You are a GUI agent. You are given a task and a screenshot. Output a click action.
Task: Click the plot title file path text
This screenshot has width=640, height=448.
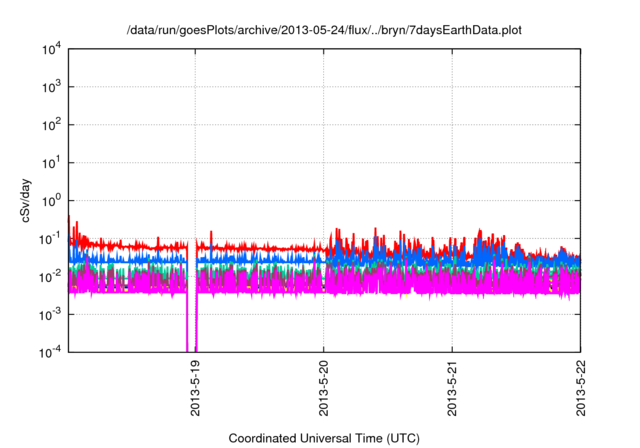(x=324, y=30)
